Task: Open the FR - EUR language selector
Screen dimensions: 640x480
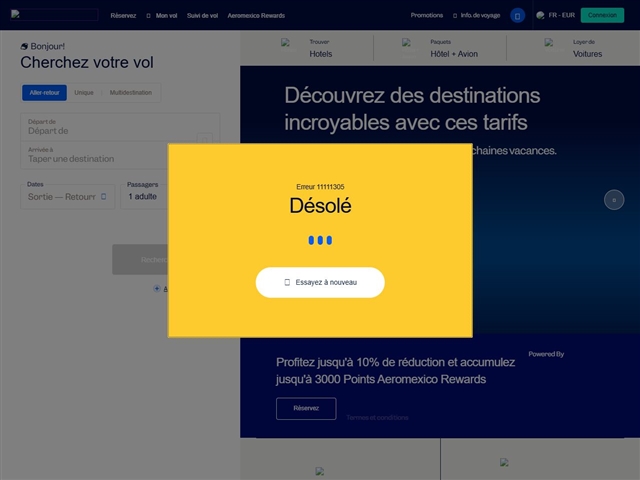Action: (x=562, y=16)
